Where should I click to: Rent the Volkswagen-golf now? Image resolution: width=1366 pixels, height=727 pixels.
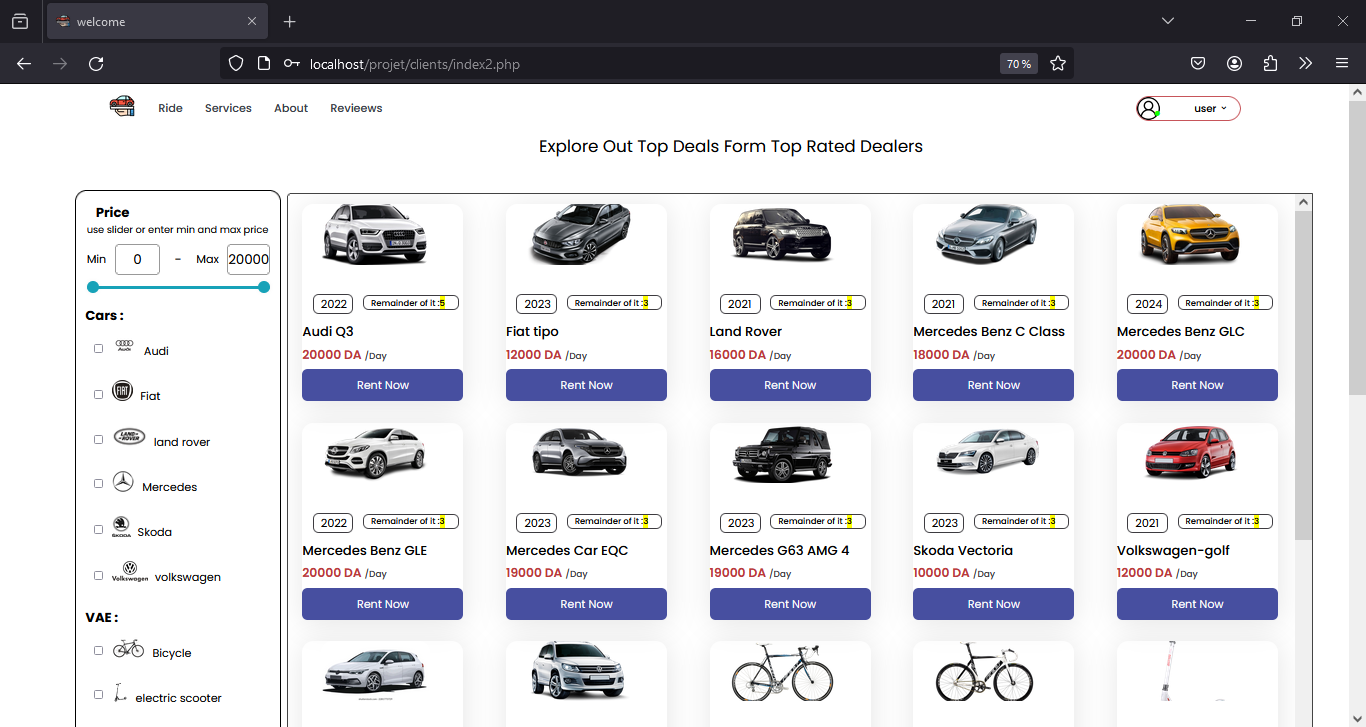[x=1197, y=604]
